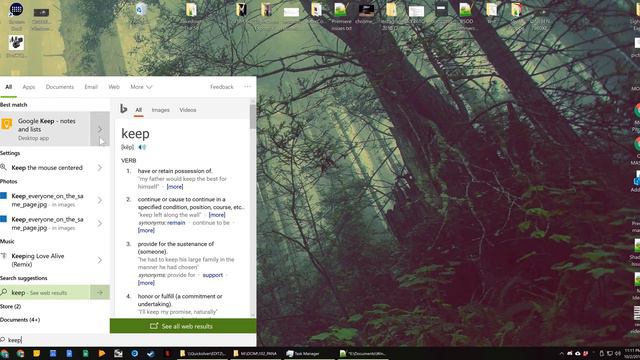Click the taskbar clock and date
The height and width of the screenshot is (360, 640).
[x=632, y=353]
